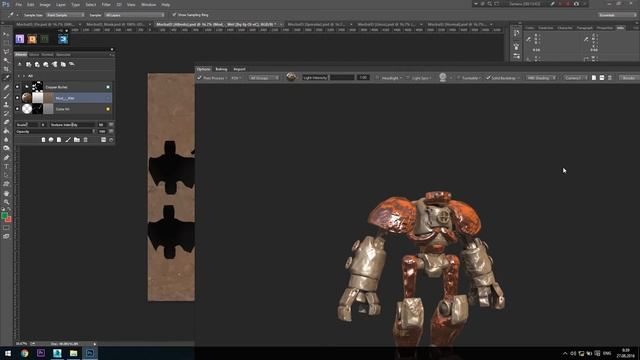Screen dimensions: 640x360
Task: Select the Healing Brush tool
Action: (x=6, y=87)
